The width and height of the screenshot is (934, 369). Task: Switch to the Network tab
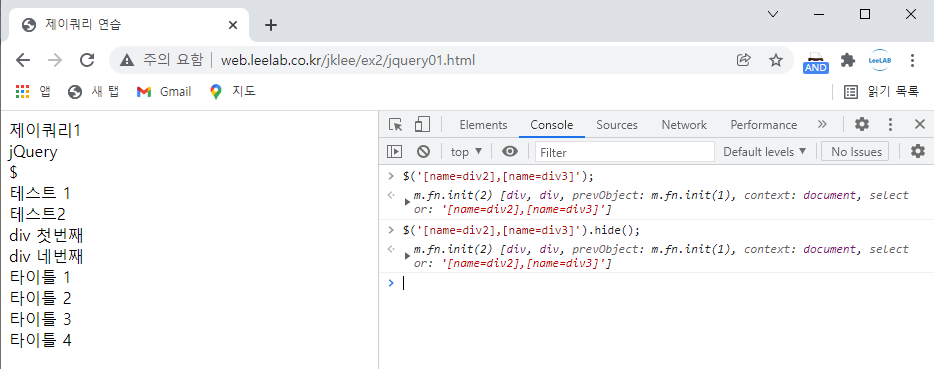pos(684,125)
